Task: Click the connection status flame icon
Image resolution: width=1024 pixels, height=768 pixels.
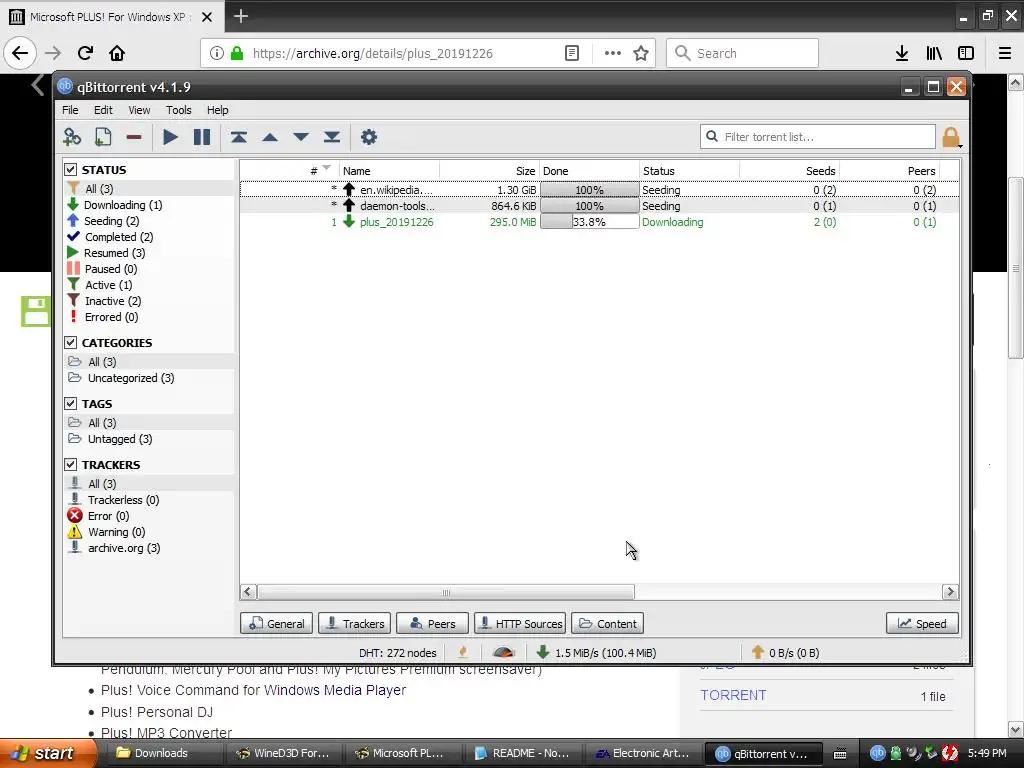Action: 463,652
